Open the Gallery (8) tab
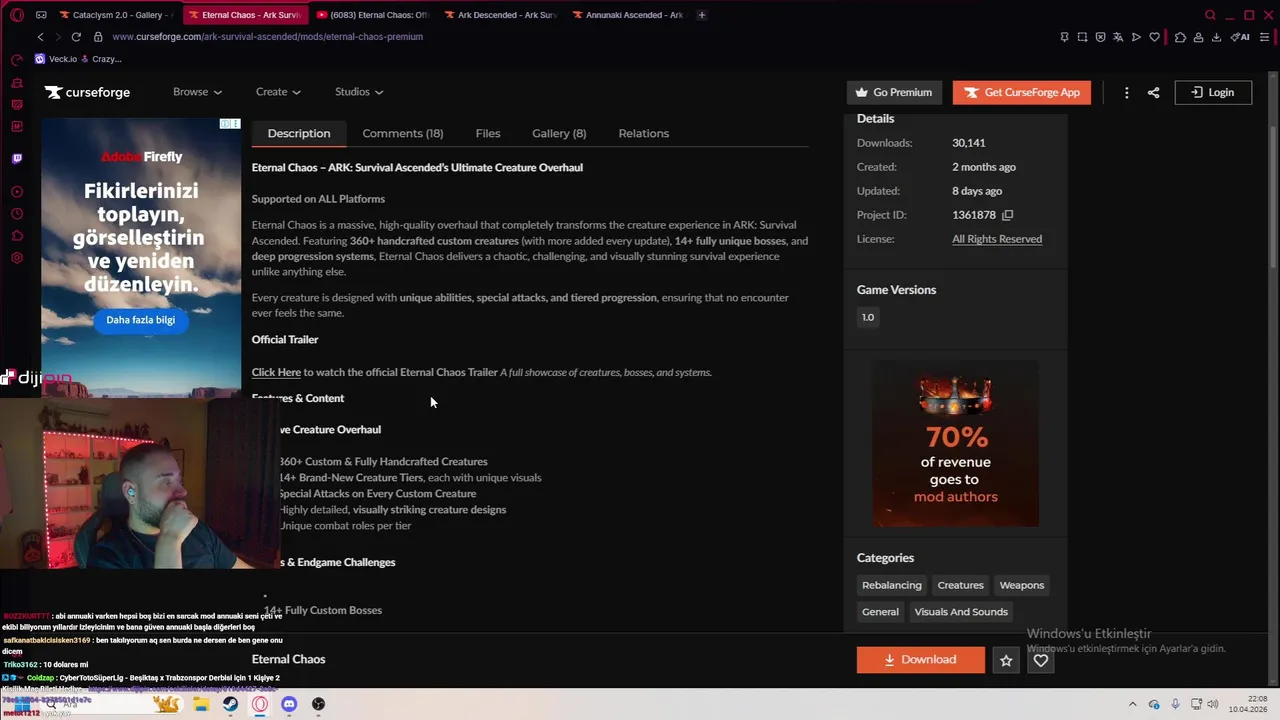The image size is (1280, 720). pyautogui.click(x=559, y=133)
